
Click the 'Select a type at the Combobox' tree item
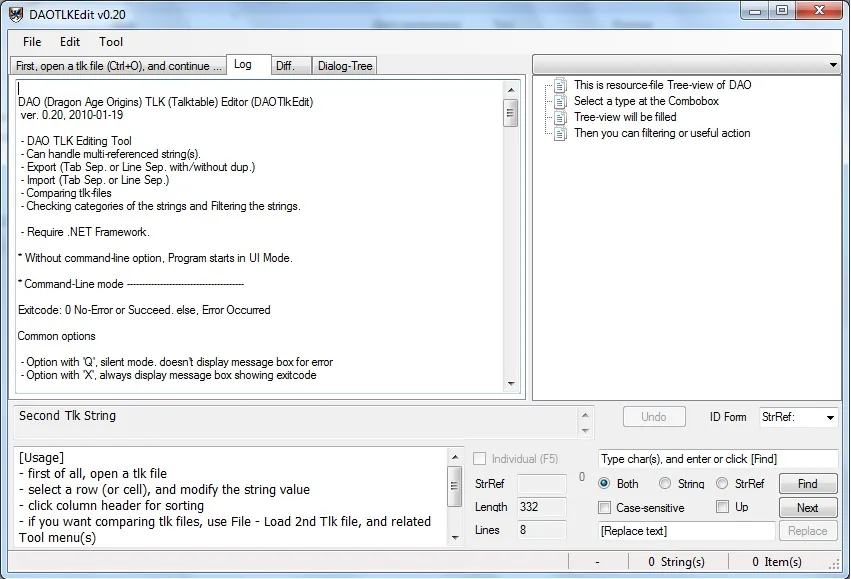(645, 101)
